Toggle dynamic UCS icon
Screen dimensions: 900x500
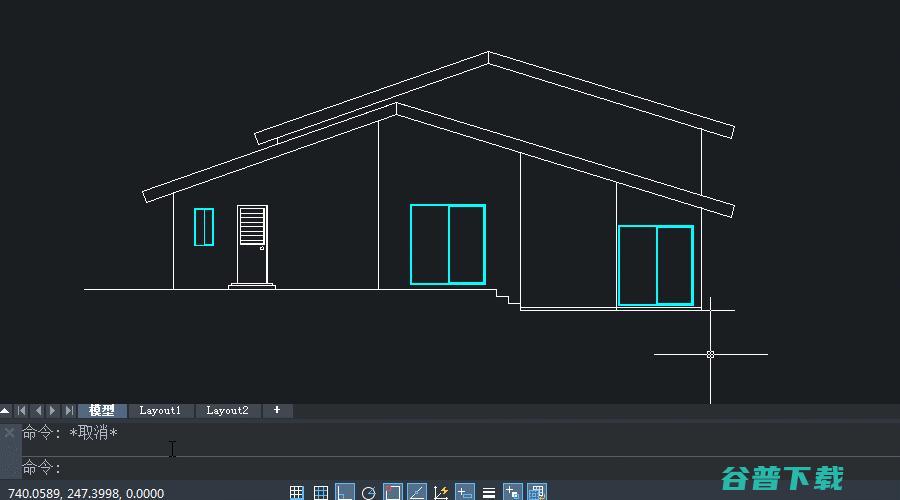[x=441, y=493]
